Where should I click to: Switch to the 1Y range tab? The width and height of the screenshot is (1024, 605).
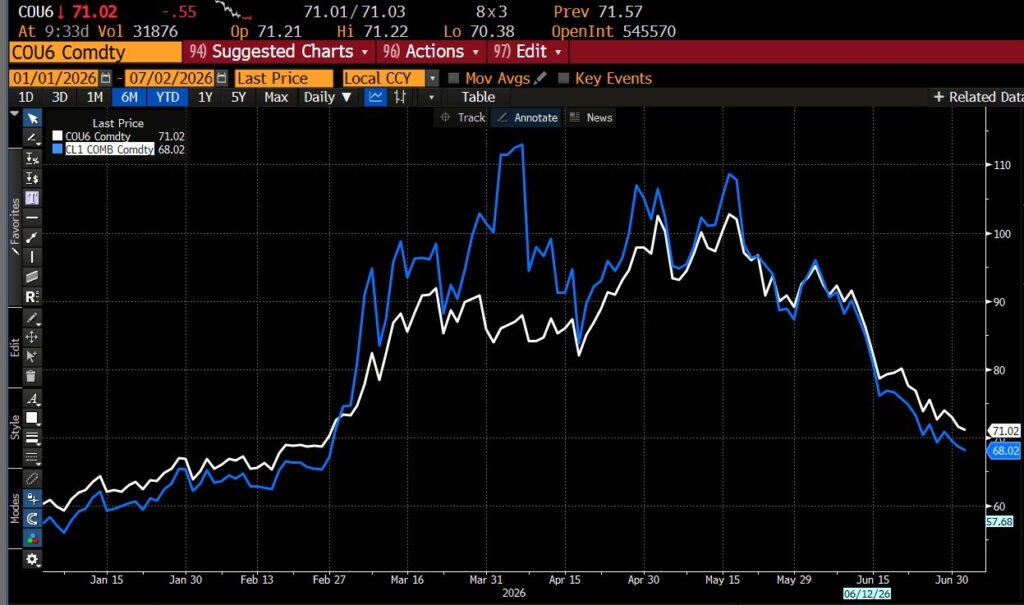pyautogui.click(x=205, y=97)
